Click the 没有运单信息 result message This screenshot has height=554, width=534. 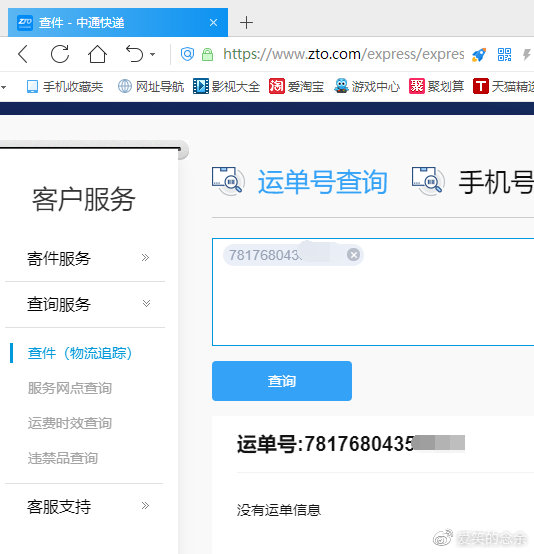tap(278, 510)
